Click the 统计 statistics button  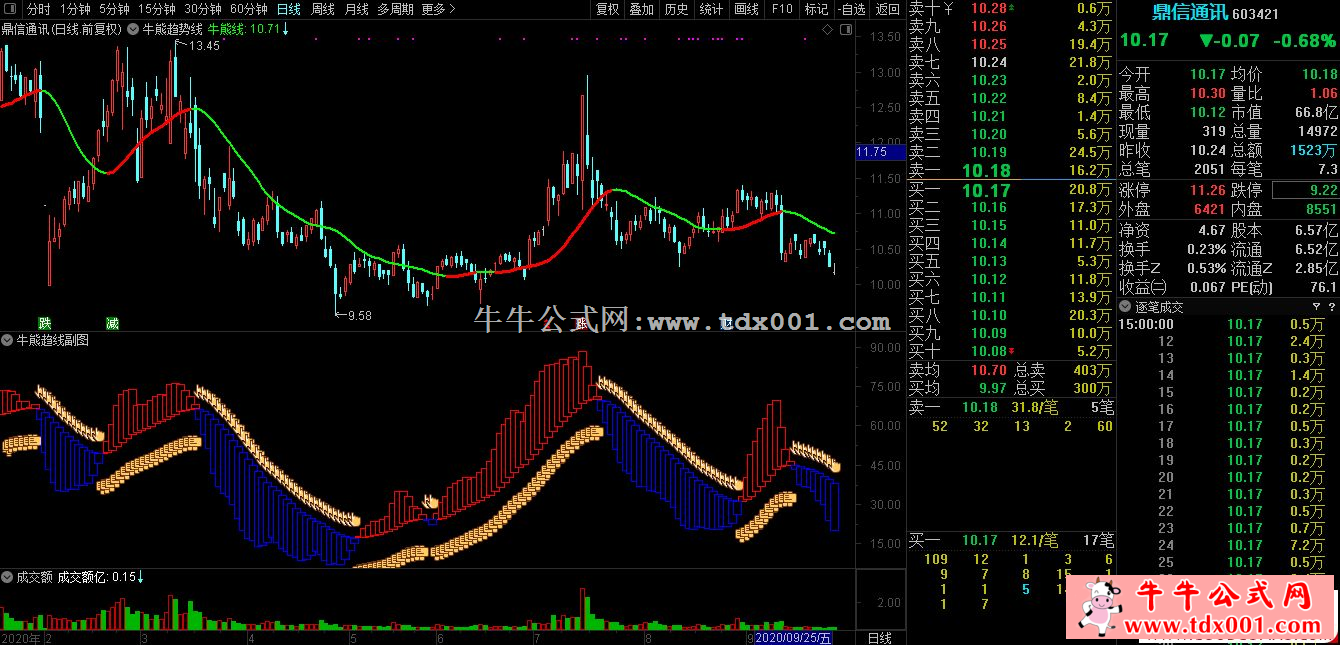(x=711, y=9)
